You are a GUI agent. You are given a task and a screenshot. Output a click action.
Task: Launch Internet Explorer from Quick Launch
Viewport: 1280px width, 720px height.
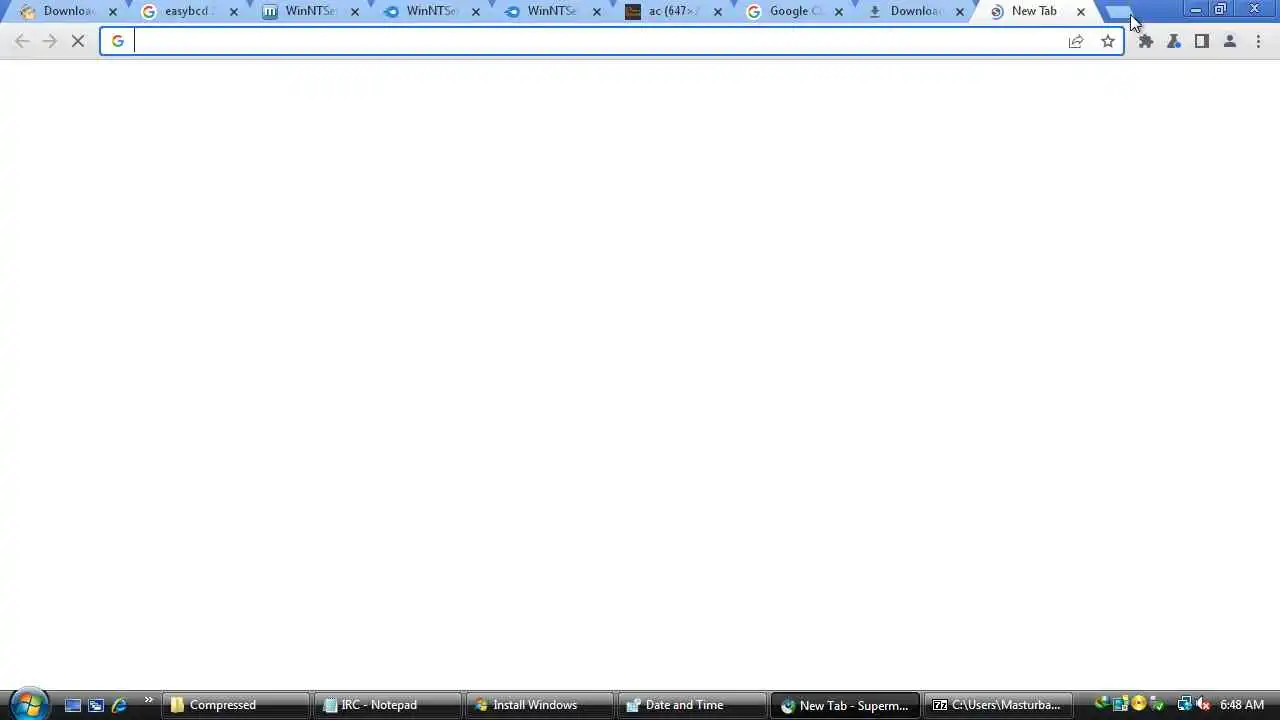point(119,705)
